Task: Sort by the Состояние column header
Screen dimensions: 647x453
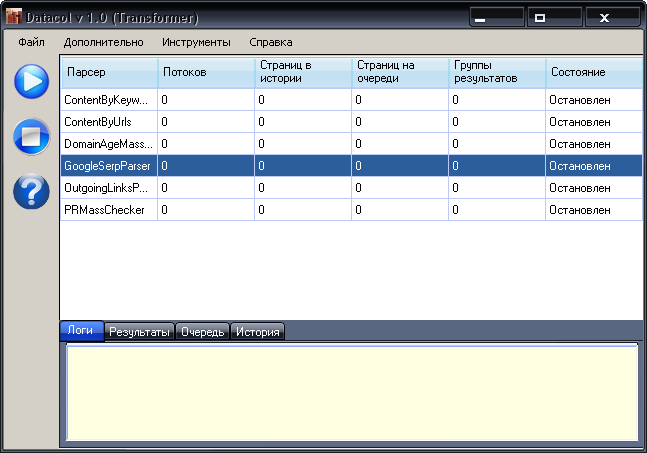Action: tap(592, 73)
